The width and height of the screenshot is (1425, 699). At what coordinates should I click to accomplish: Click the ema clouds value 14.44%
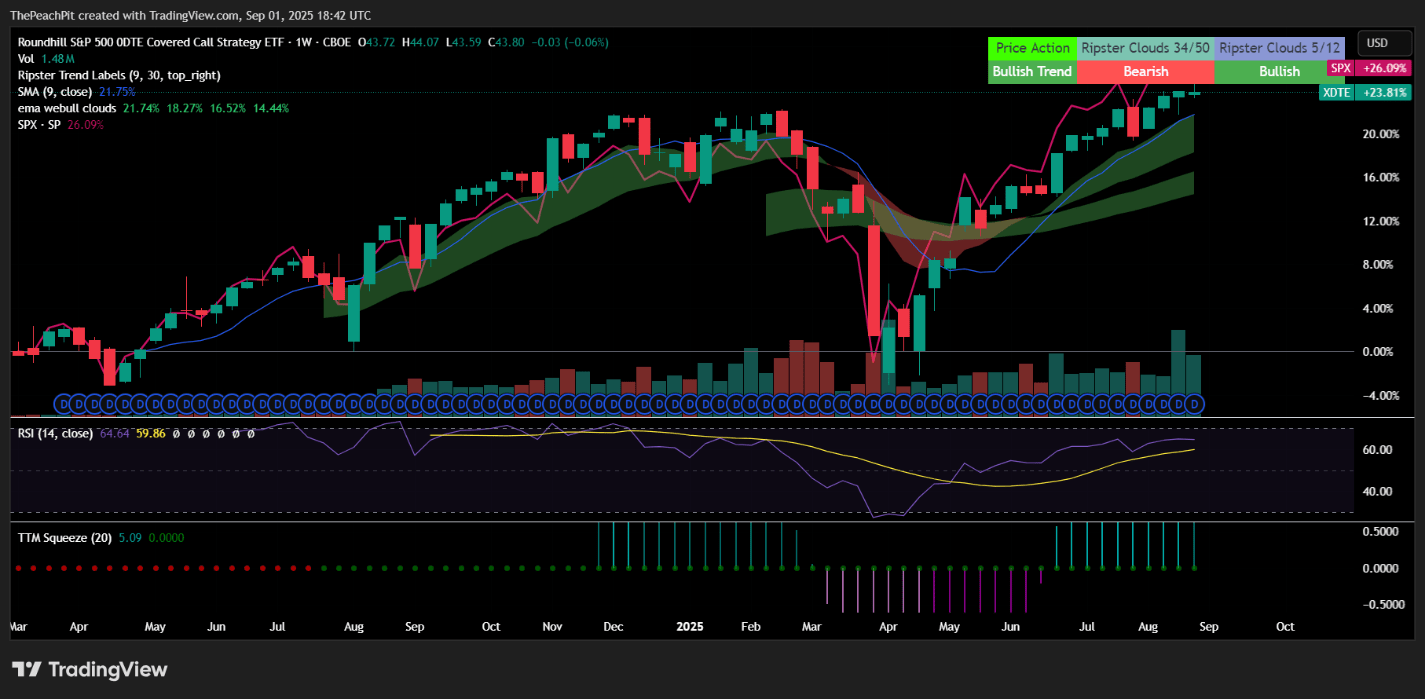click(x=271, y=107)
